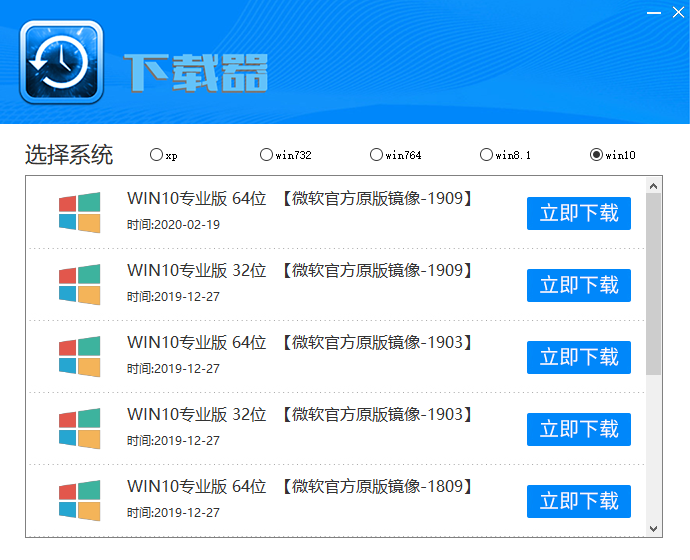This screenshot has width=690, height=560.
Task: Minimize the downloader window
Action: click(654, 13)
